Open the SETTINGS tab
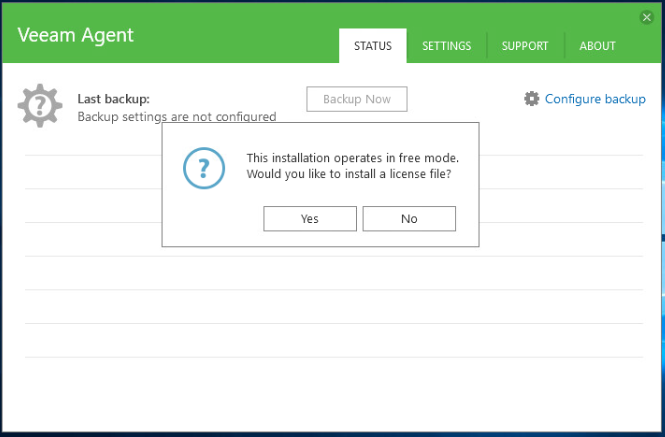 coord(446,46)
